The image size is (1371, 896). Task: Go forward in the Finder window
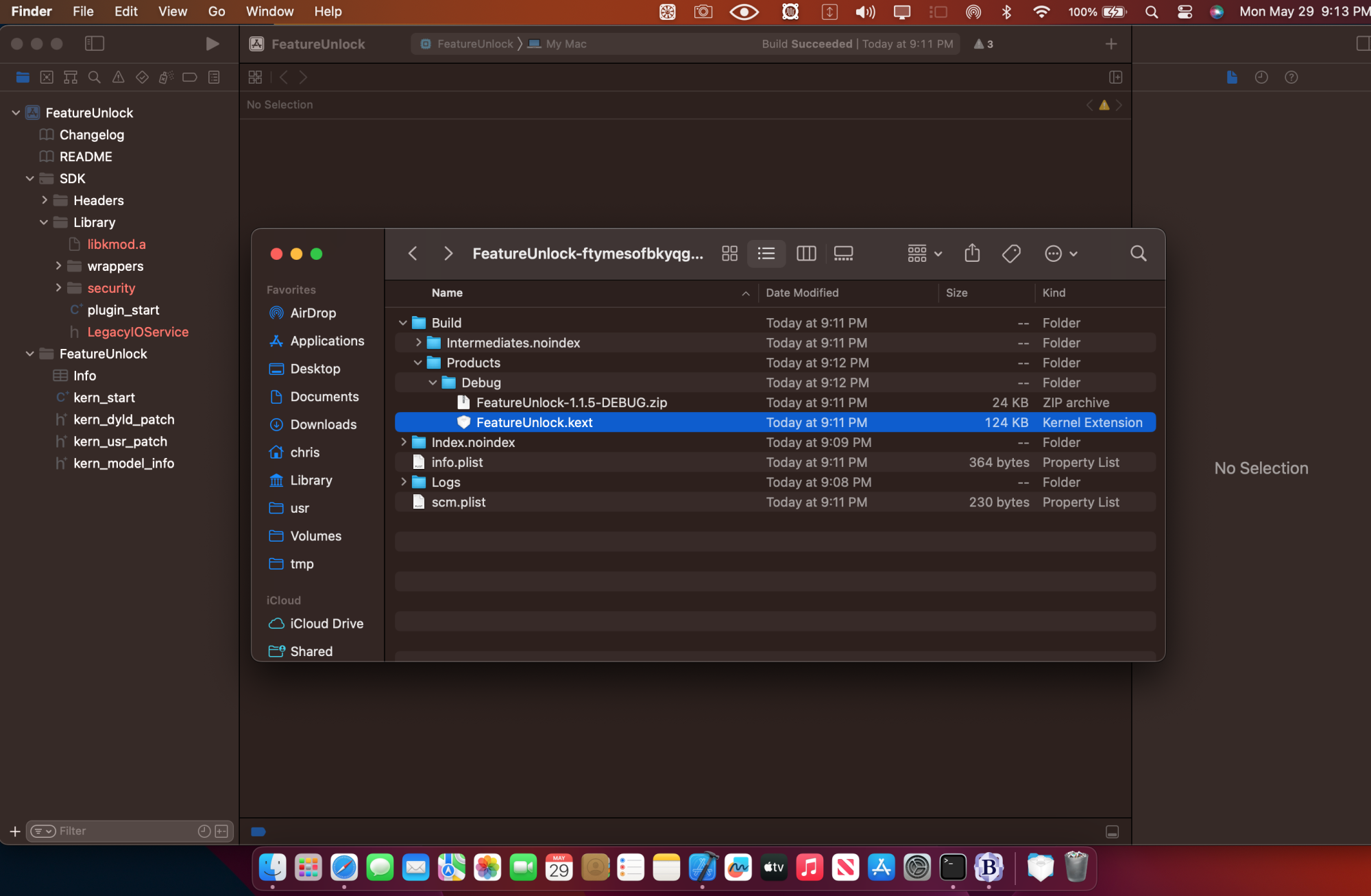click(x=448, y=254)
